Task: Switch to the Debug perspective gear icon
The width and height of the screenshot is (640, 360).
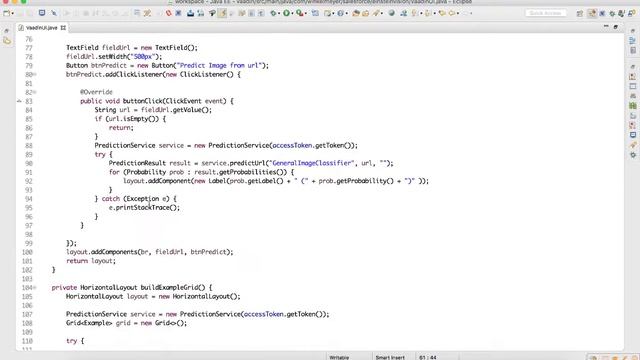Action: point(612,13)
